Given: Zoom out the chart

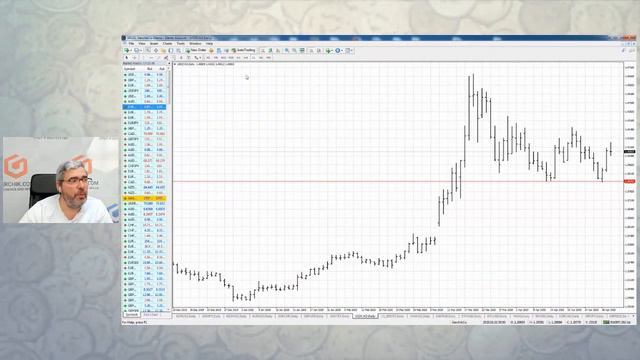Looking at the screenshot, I should point(294,50).
